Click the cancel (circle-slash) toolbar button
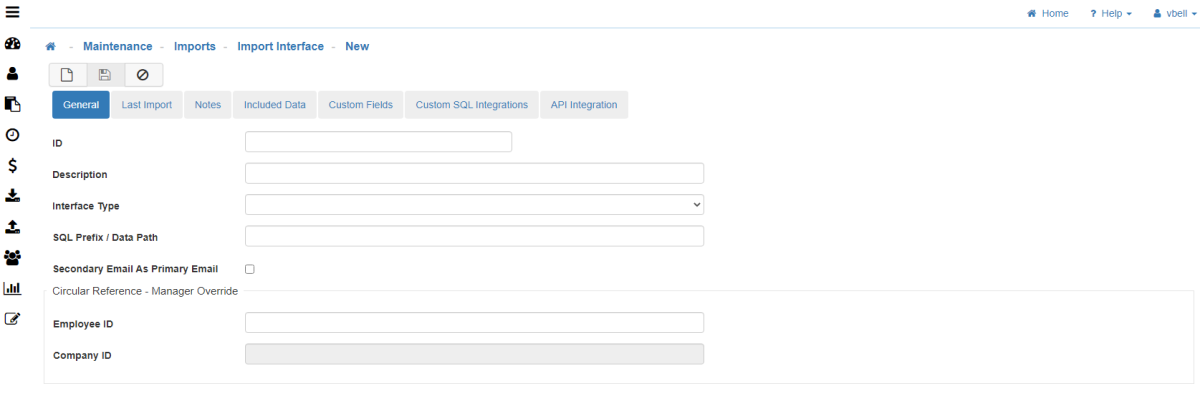 pyautogui.click(x=143, y=75)
